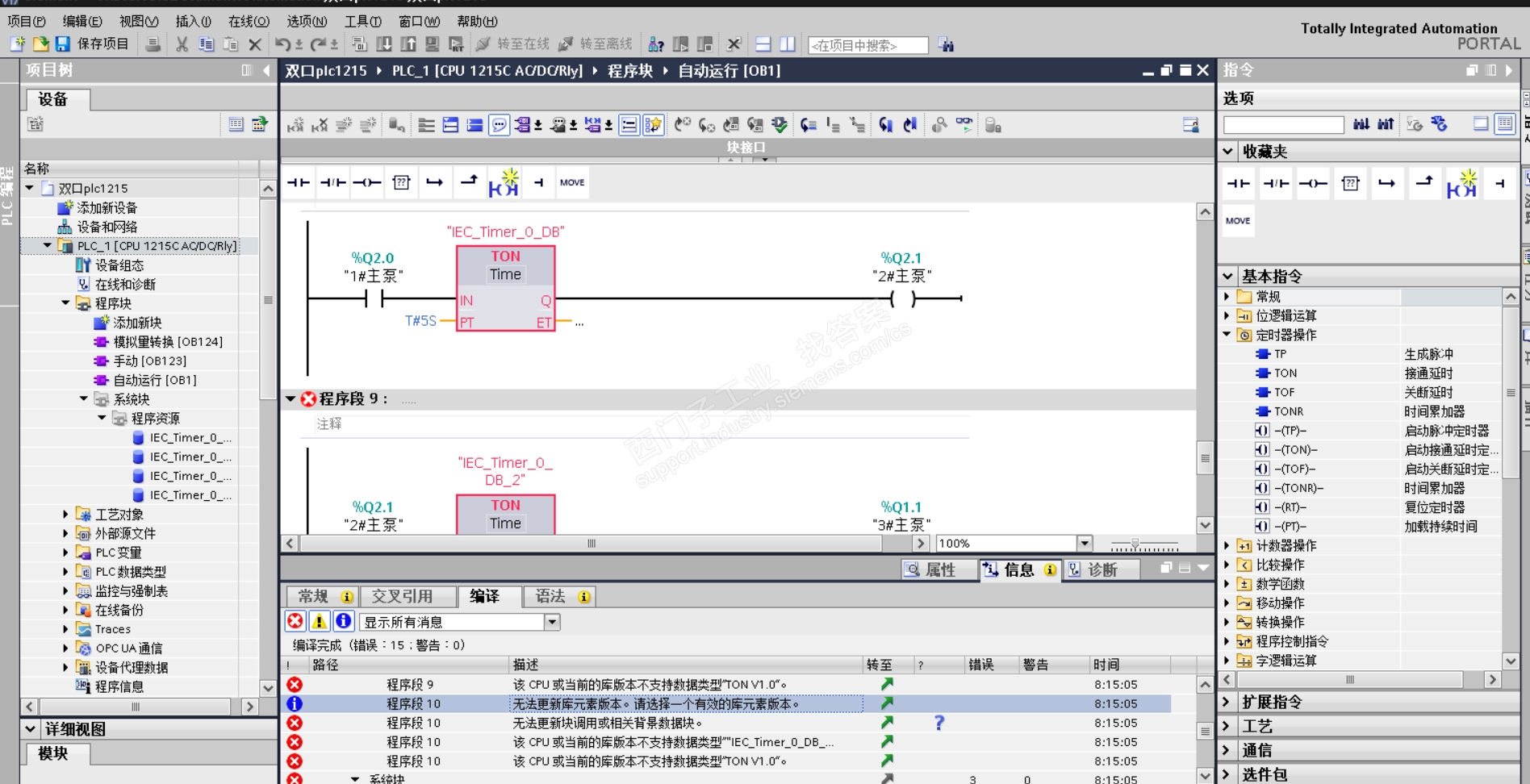1530x784 pixels.
Task: Click the editor horizontal scrollbar thumb
Action: point(591,543)
